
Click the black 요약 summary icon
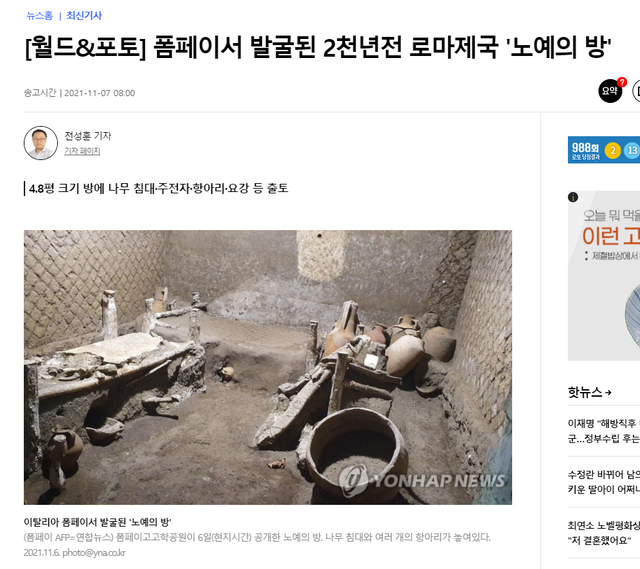tap(610, 91)
